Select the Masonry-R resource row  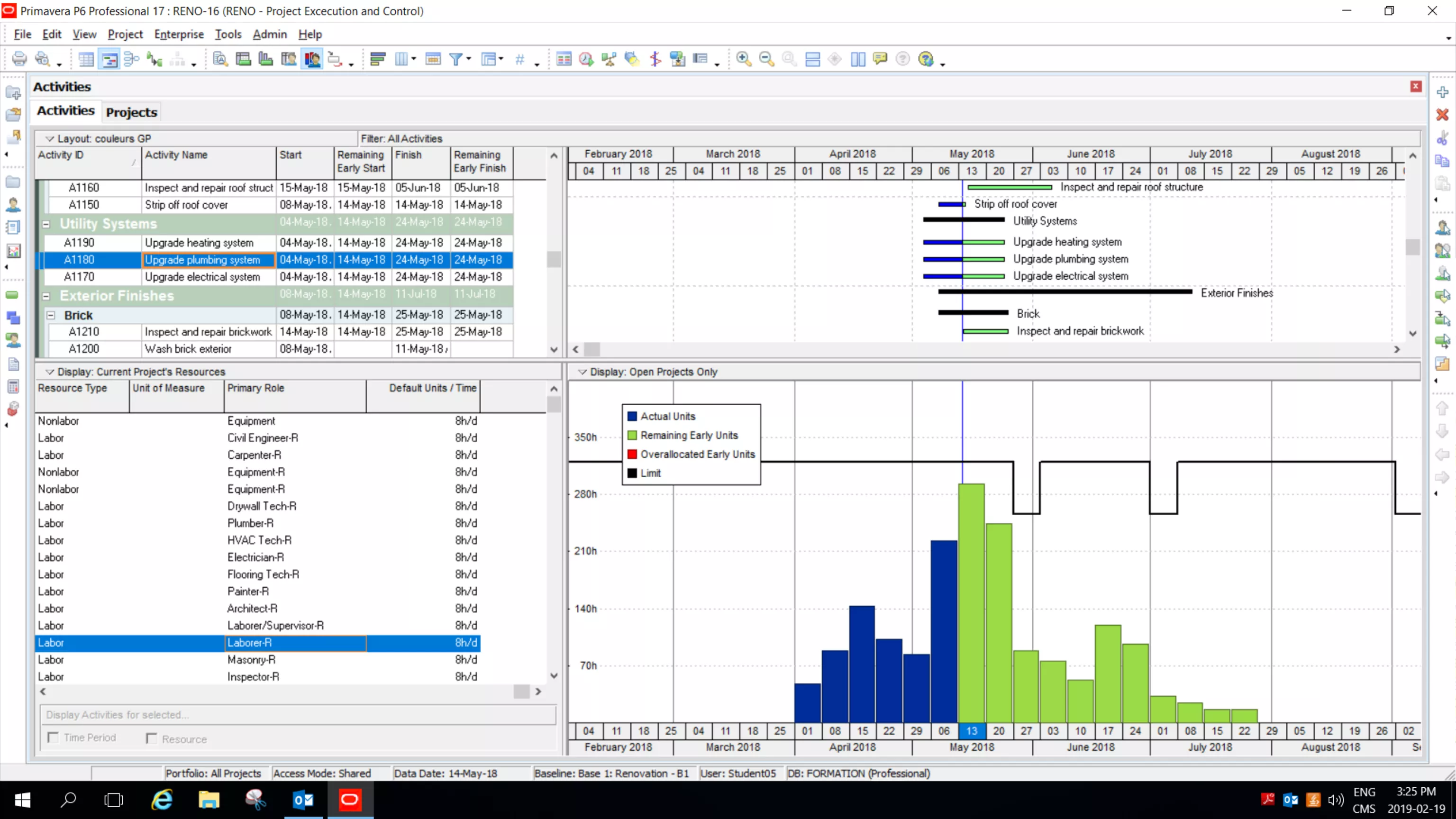point(251,660)
